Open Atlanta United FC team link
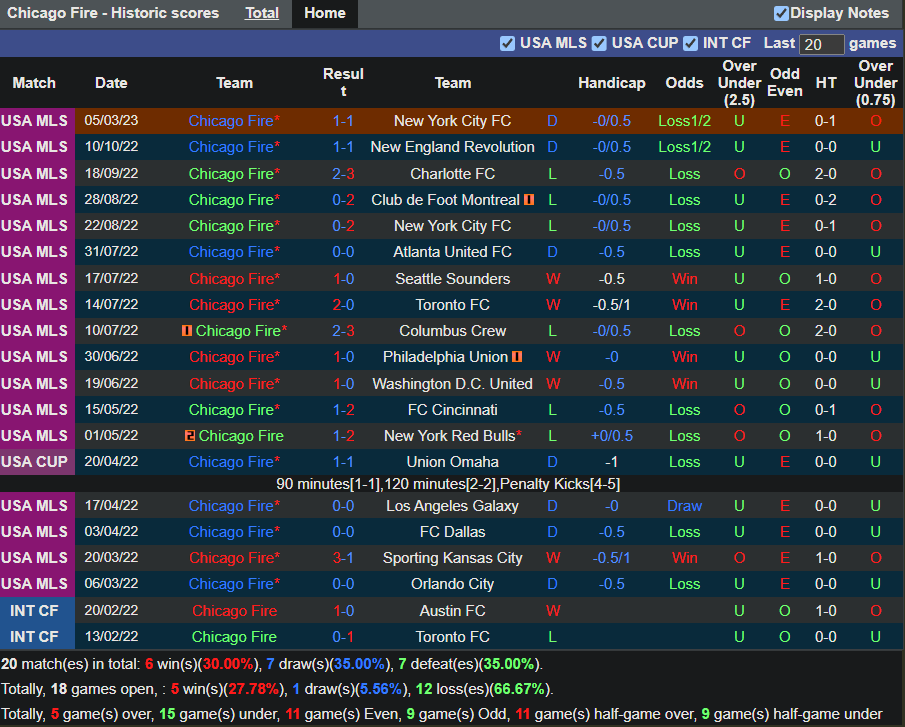Screen dimensions: 905x727 tap(452, 252)
